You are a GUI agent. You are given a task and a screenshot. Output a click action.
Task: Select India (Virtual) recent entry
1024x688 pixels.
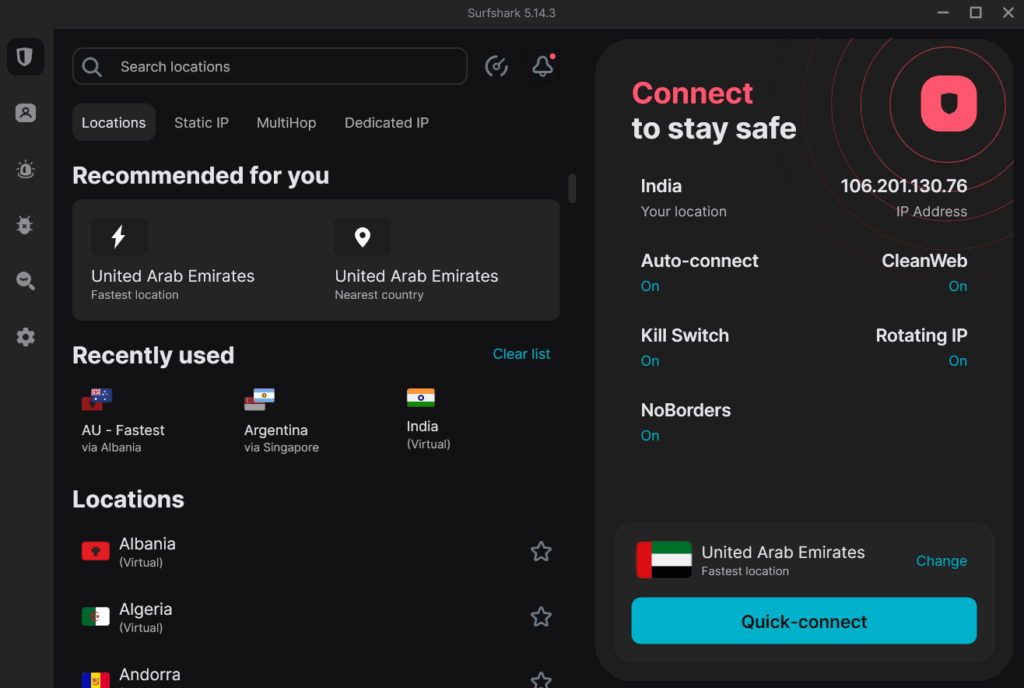coord(428,419)
